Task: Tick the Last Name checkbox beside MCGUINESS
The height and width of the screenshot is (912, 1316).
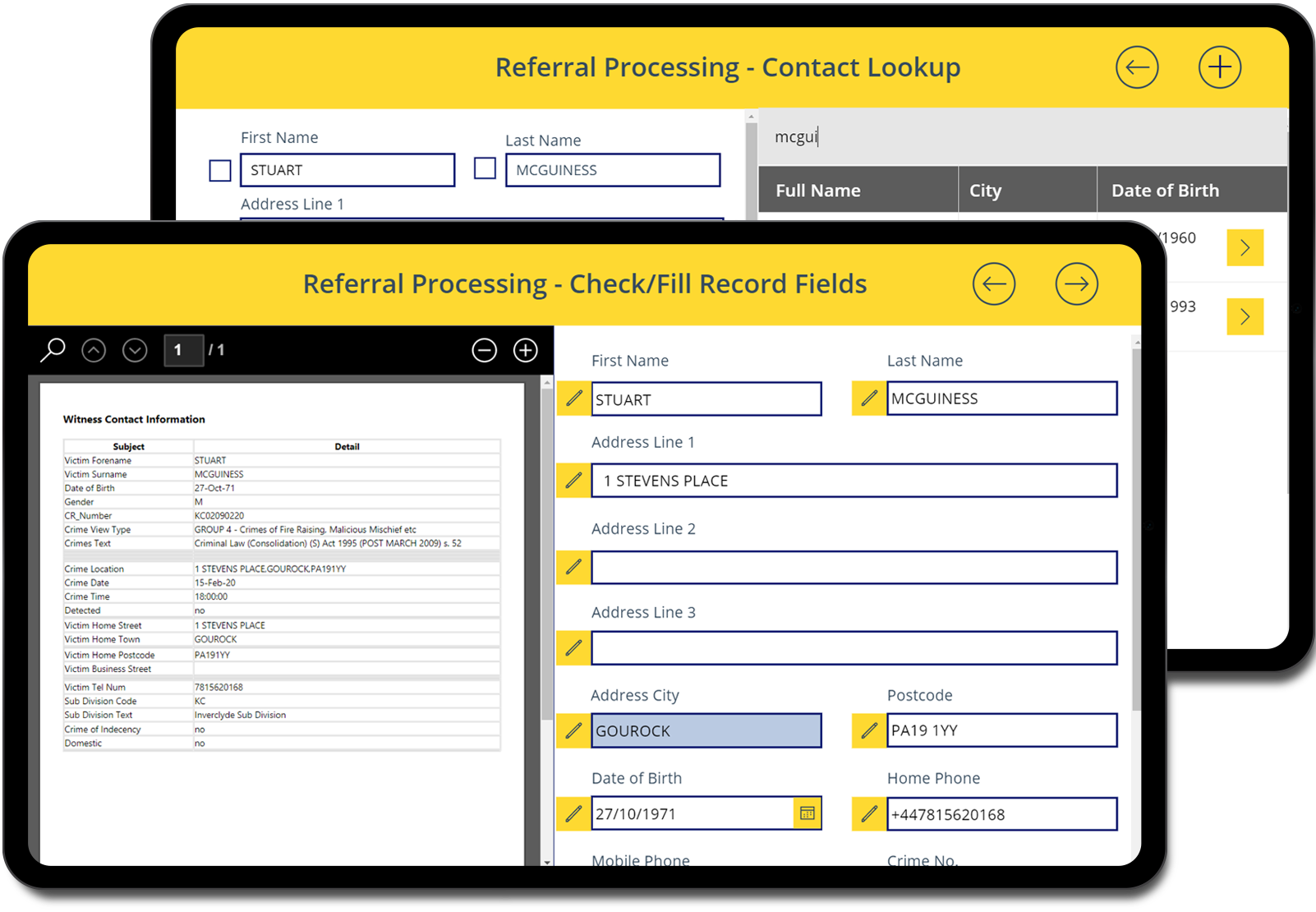Action: [485, 168]
